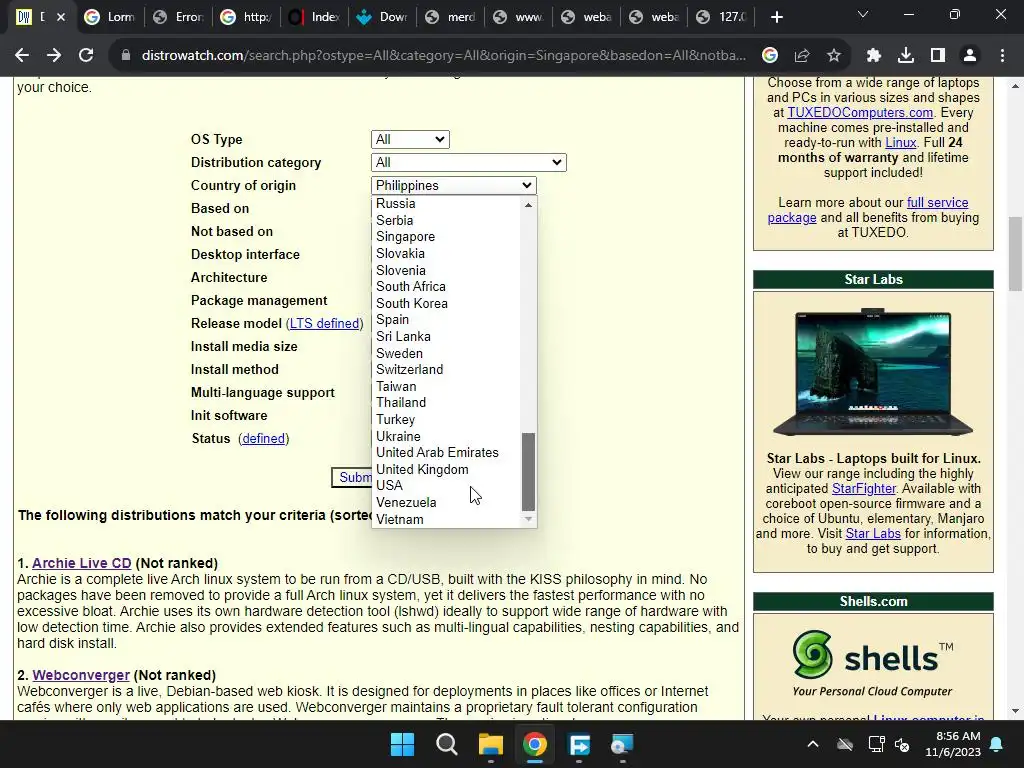Click the Chrome icon in the taskbar

click(534, 744)
